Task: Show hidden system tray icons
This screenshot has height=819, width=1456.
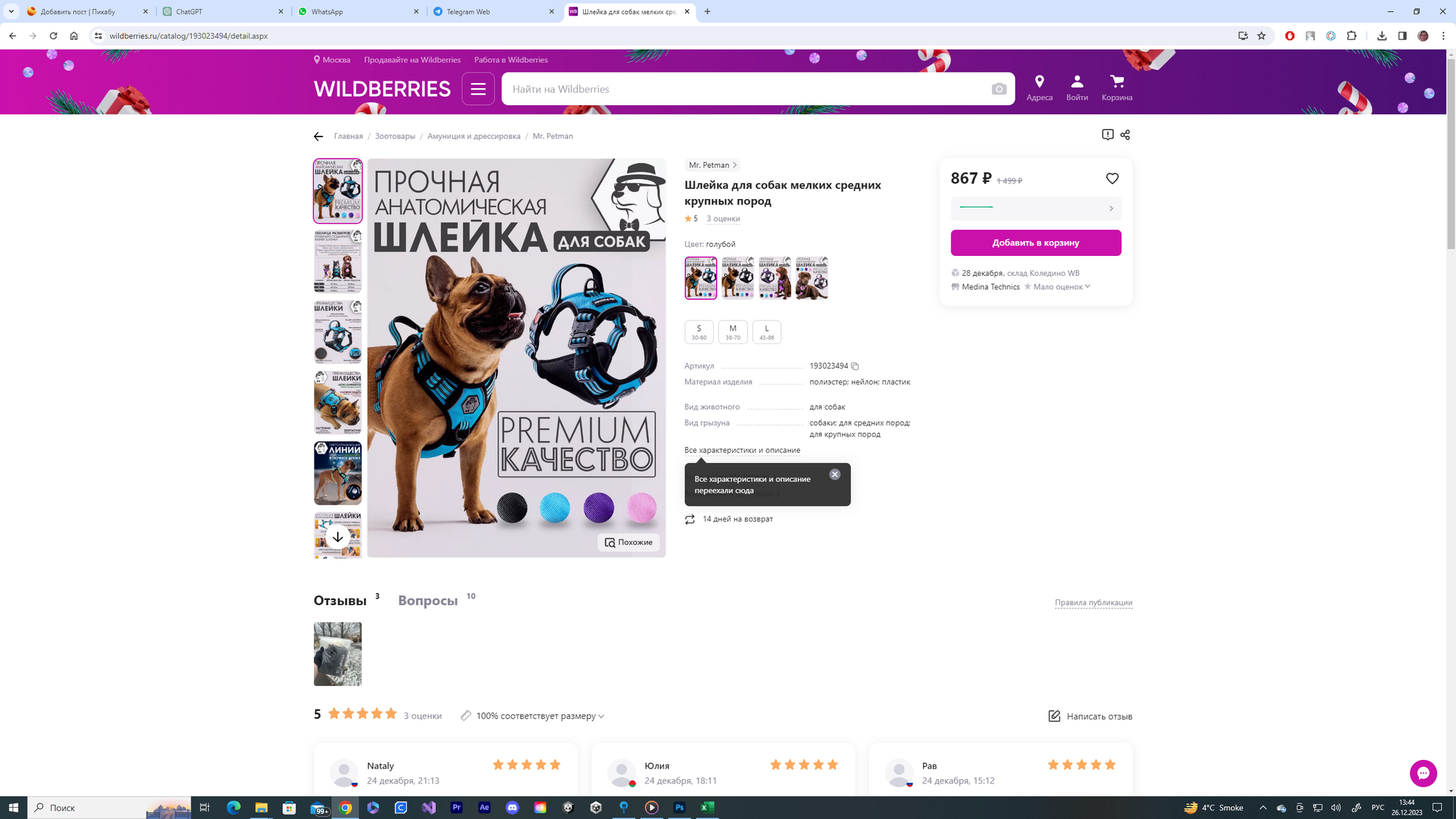Action: [1263, 808]
